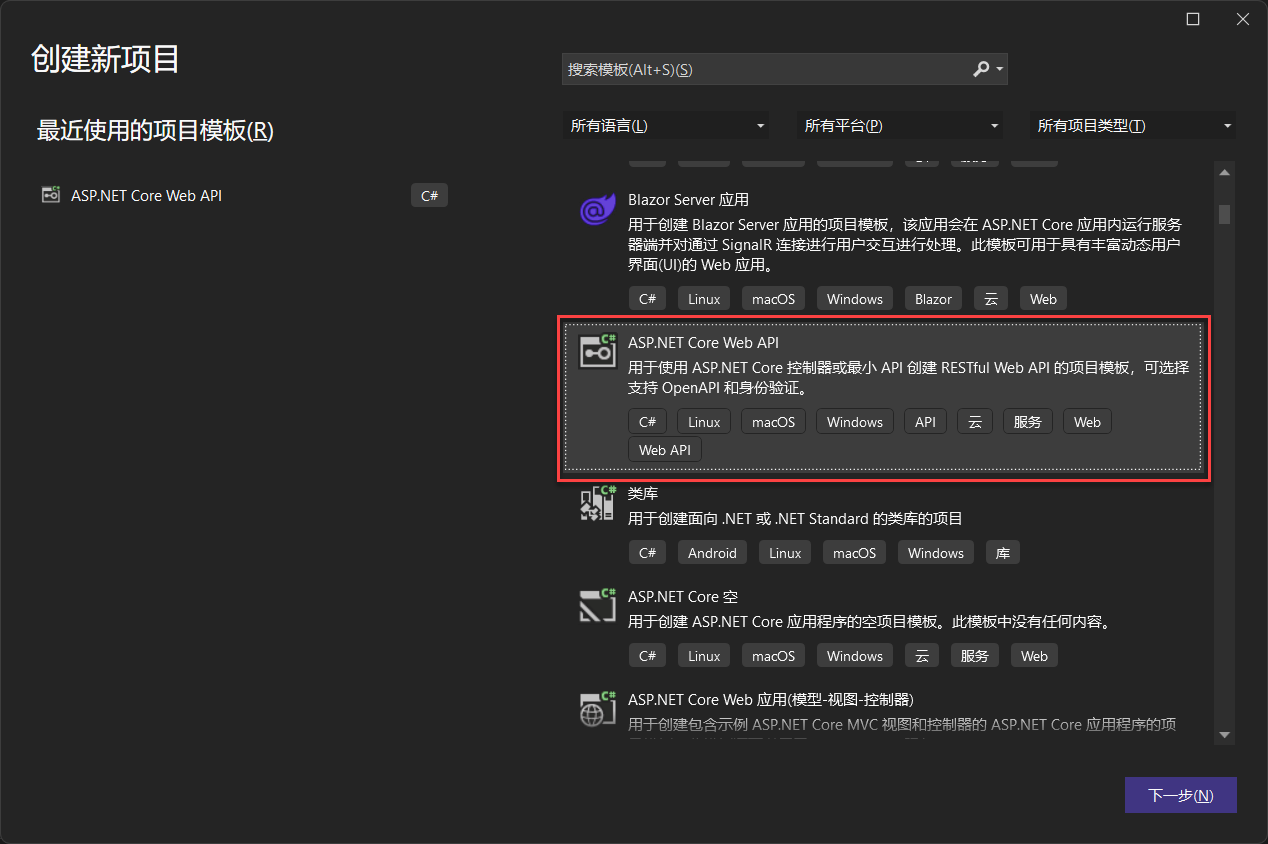This screenshot has height=844, width=1268.
Task: Click the 服务 tag under ASP.NET Core 空
Action: coord(975,655)
